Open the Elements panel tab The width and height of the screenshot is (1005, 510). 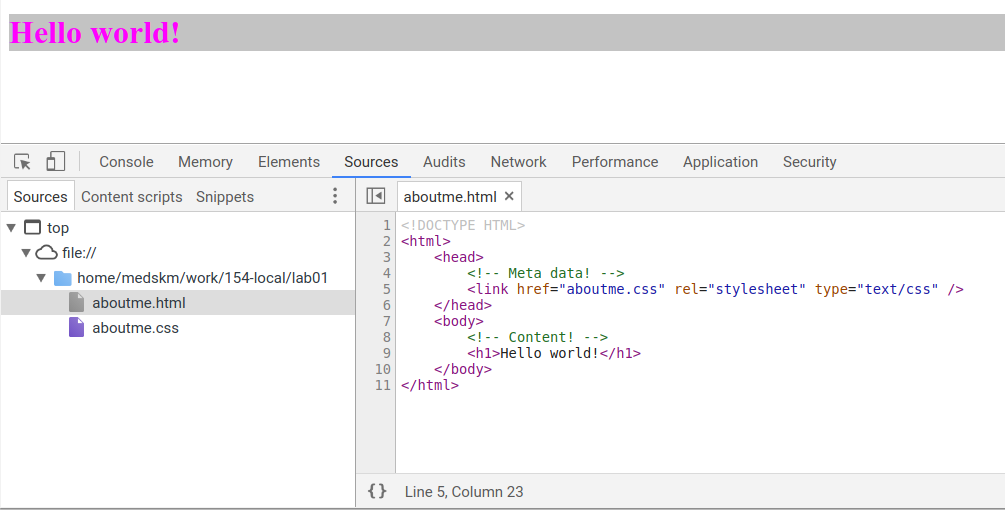[x=289, y=162]
